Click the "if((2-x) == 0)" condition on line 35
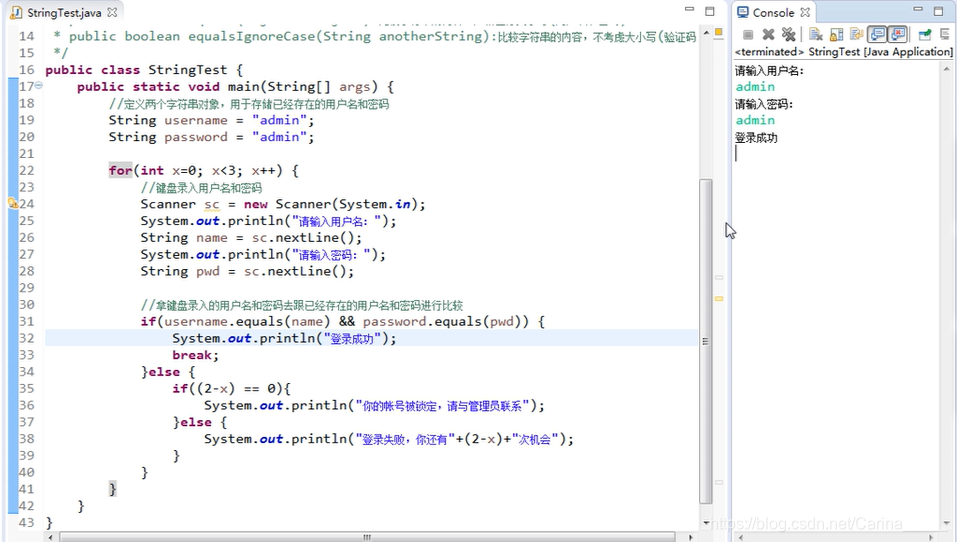Viewport: 957px width, 542px height. [x=227, y=388]
